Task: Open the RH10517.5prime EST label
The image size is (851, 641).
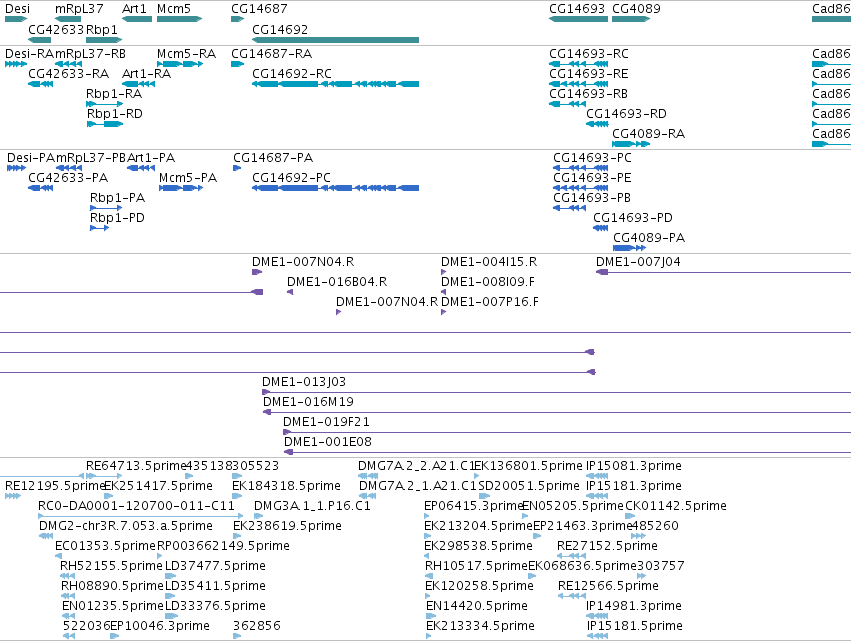Action: click(x=477, y=566)
